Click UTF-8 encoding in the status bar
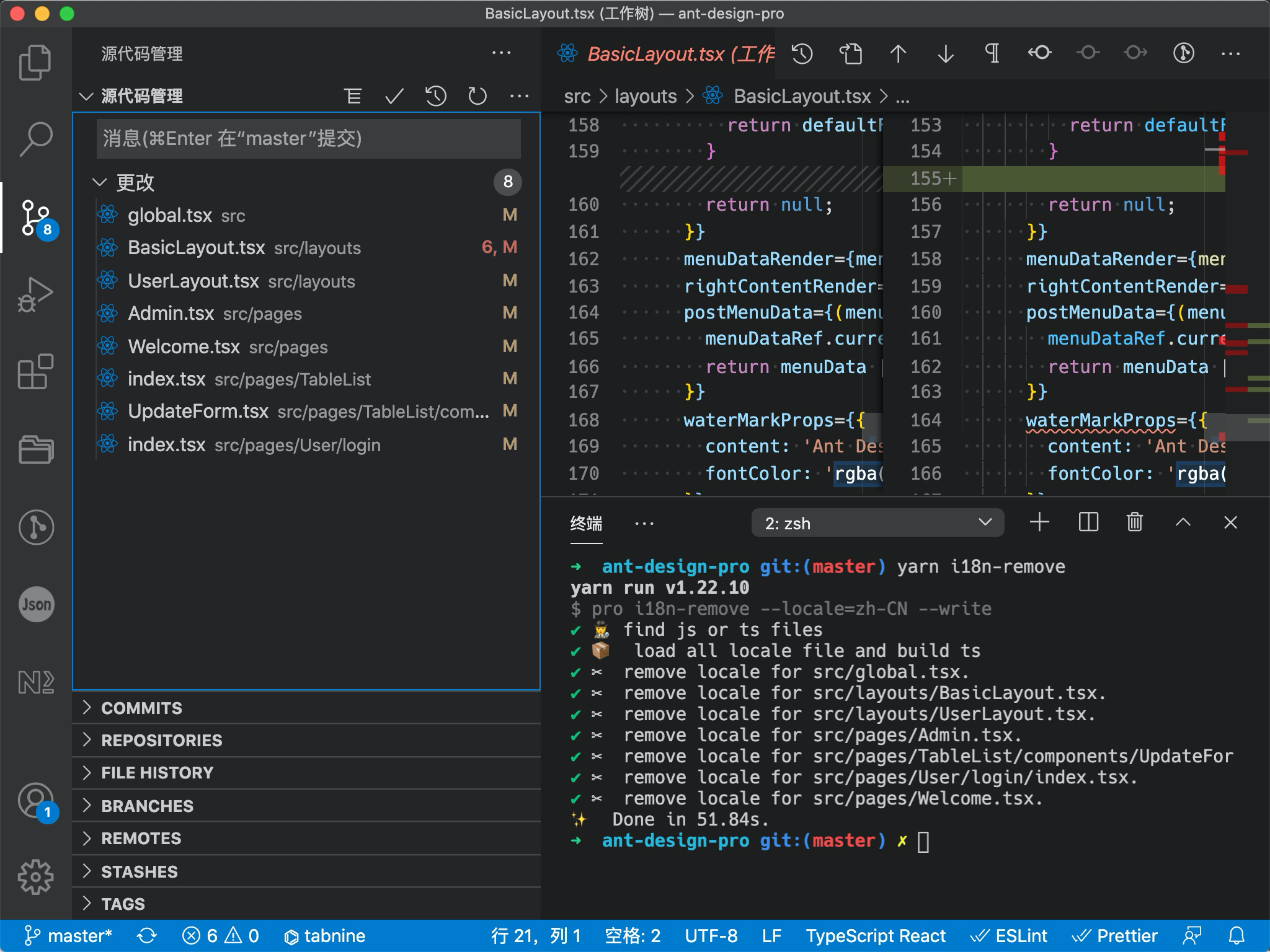 712,936
